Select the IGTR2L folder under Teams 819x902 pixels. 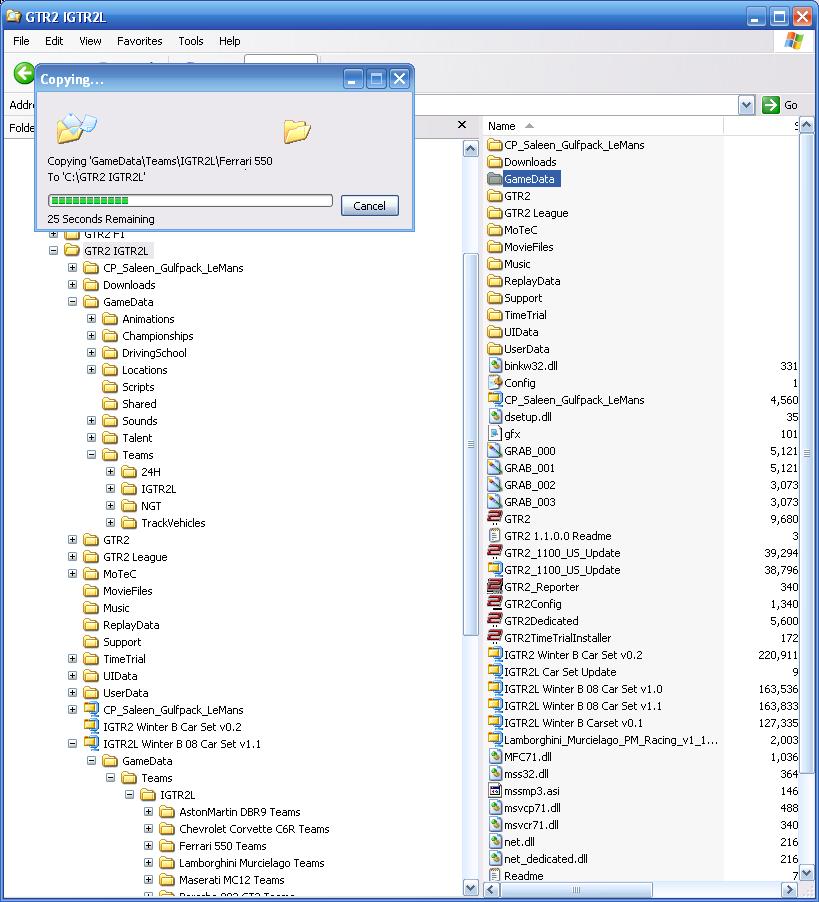click(x=158, y=489)
